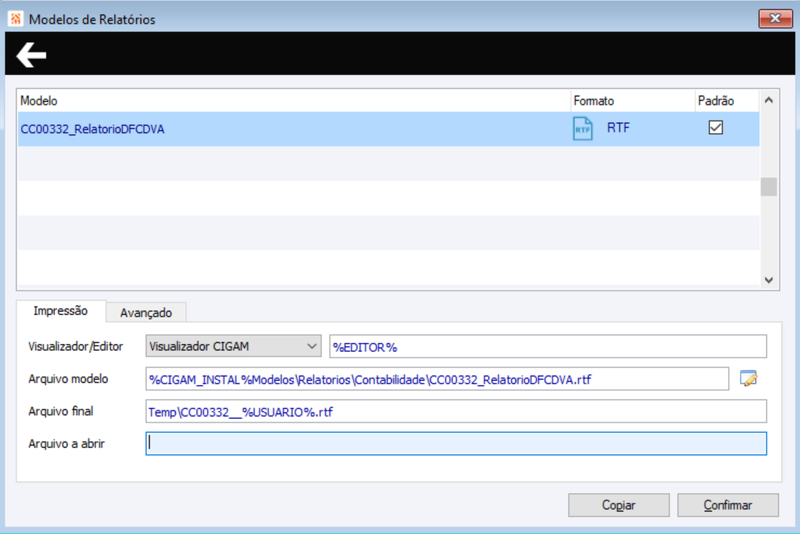Open the edit template file pencil icon

coord(748,378)
